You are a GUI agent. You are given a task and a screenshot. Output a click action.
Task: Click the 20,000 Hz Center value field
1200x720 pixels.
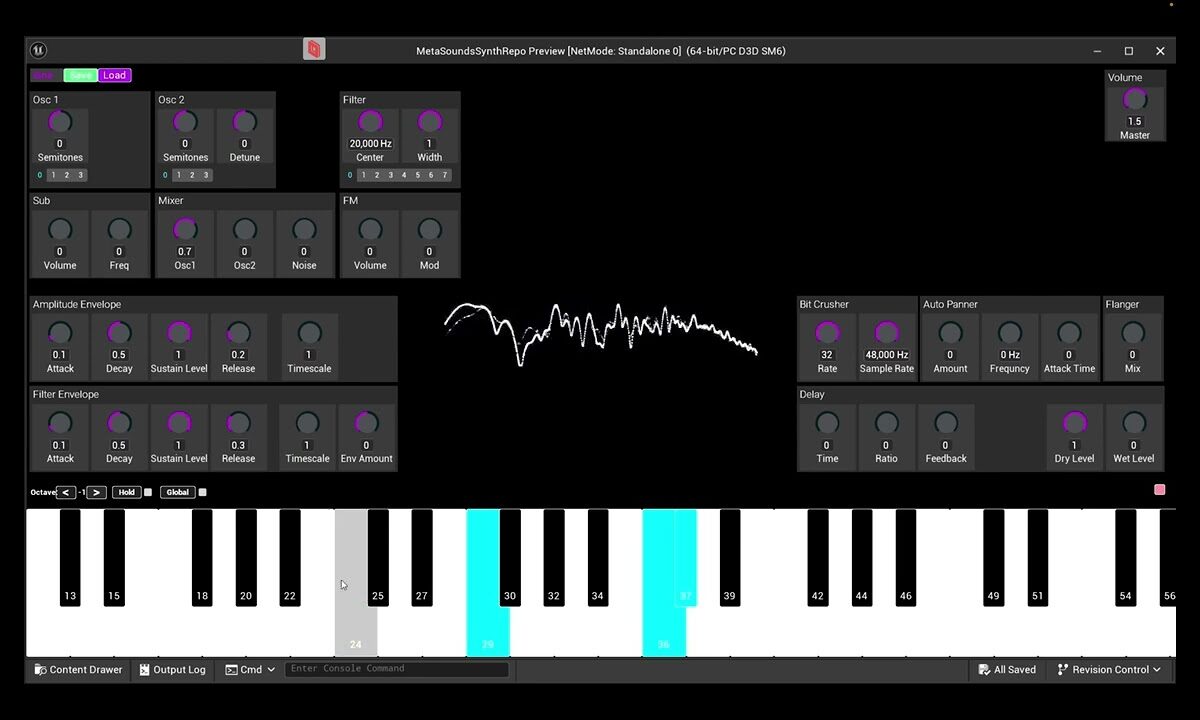tap(370, 144)
